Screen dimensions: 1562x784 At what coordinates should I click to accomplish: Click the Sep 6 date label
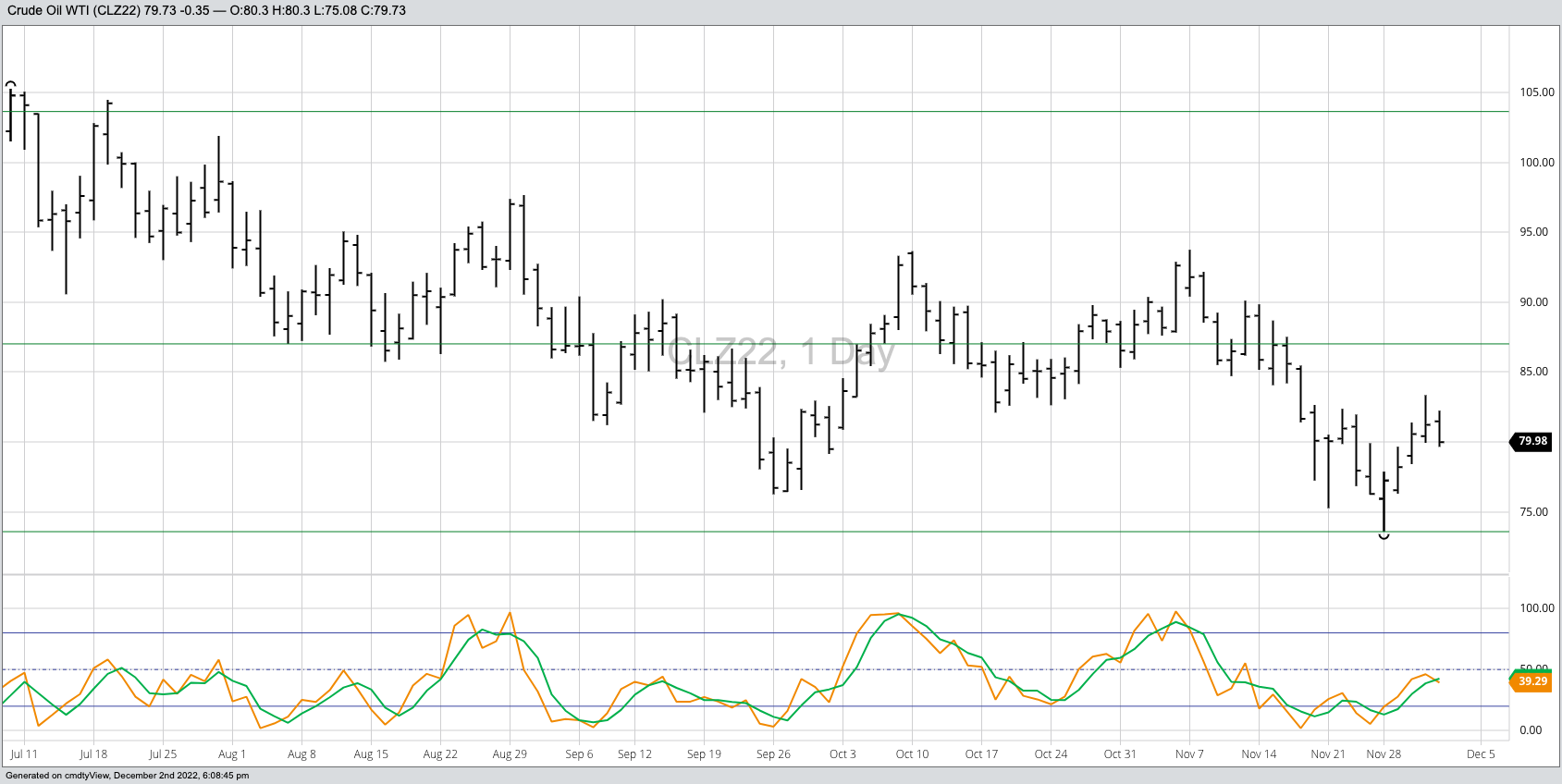pos(579,754)
